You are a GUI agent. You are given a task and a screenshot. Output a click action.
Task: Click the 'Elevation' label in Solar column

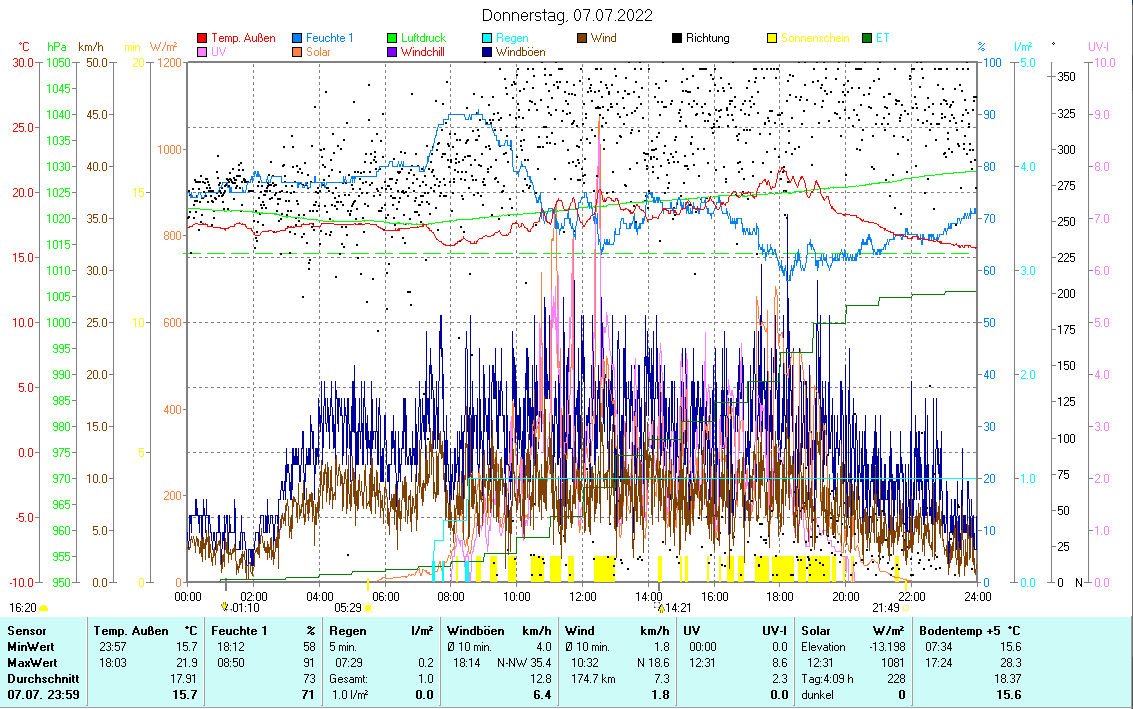823,647
